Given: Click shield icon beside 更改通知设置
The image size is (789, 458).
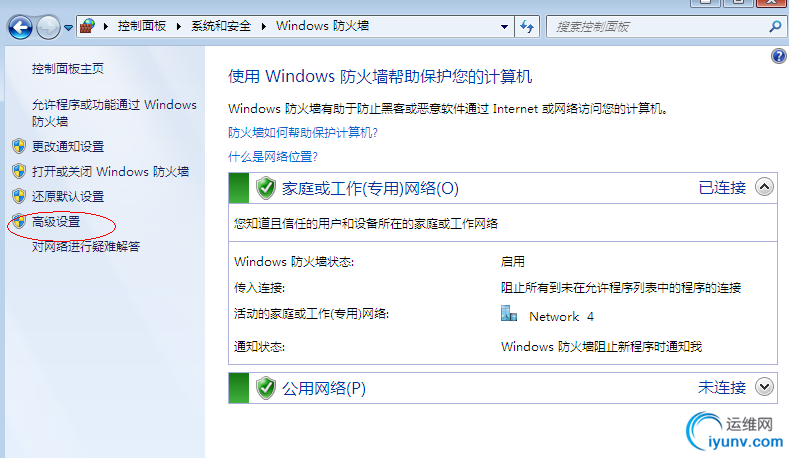Looking at the screenshot, I should (x=19, y=146).
